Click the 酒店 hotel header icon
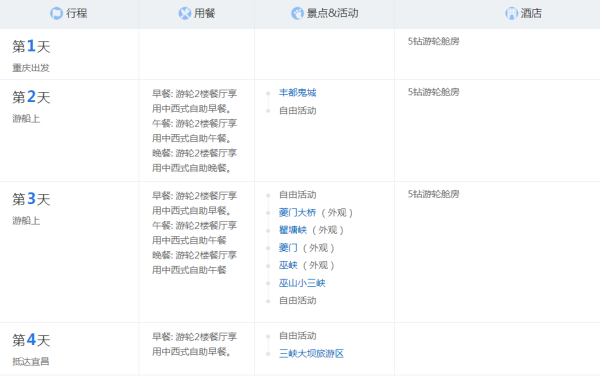 point(511,13)
